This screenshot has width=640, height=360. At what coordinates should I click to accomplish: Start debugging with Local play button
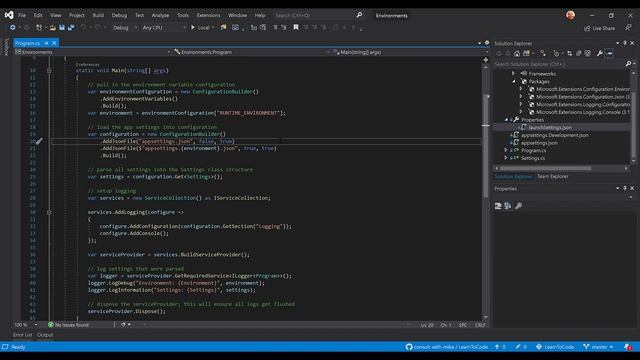(x=202, y=27)
